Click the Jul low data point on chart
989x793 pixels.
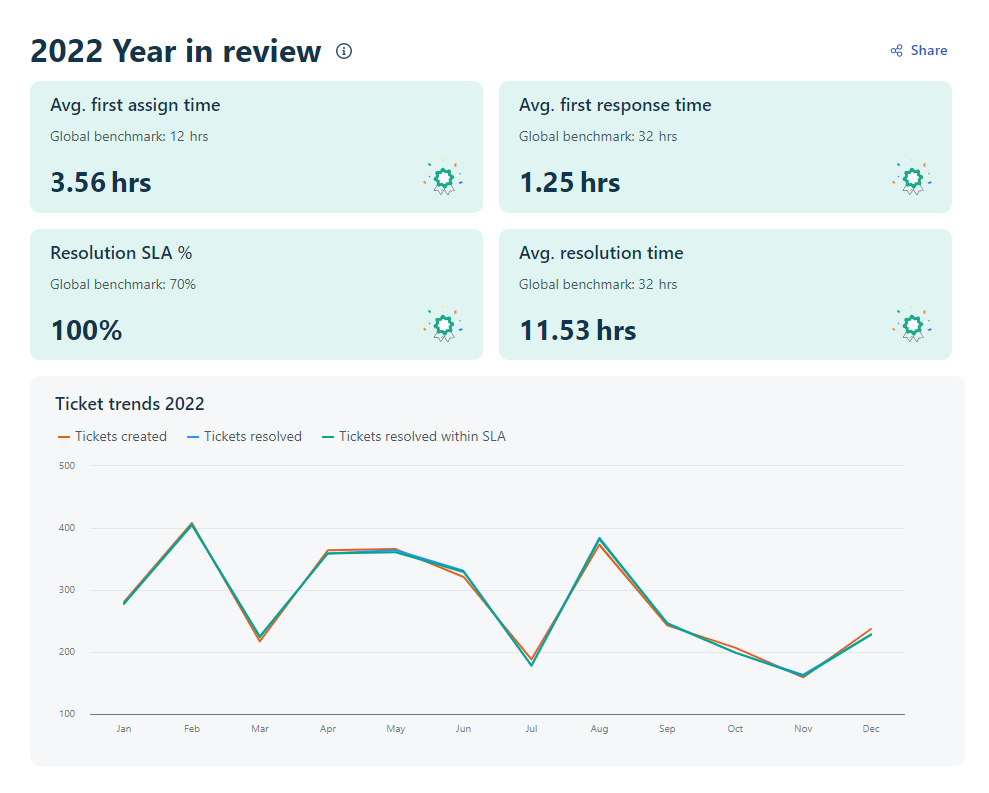click(x=532, y=664)
